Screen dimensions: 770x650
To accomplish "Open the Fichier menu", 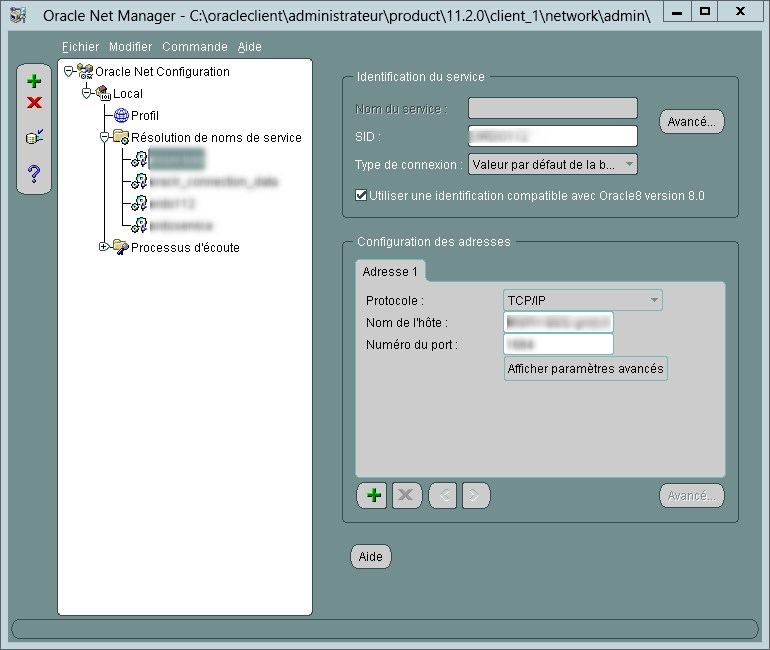I will 80,47.
